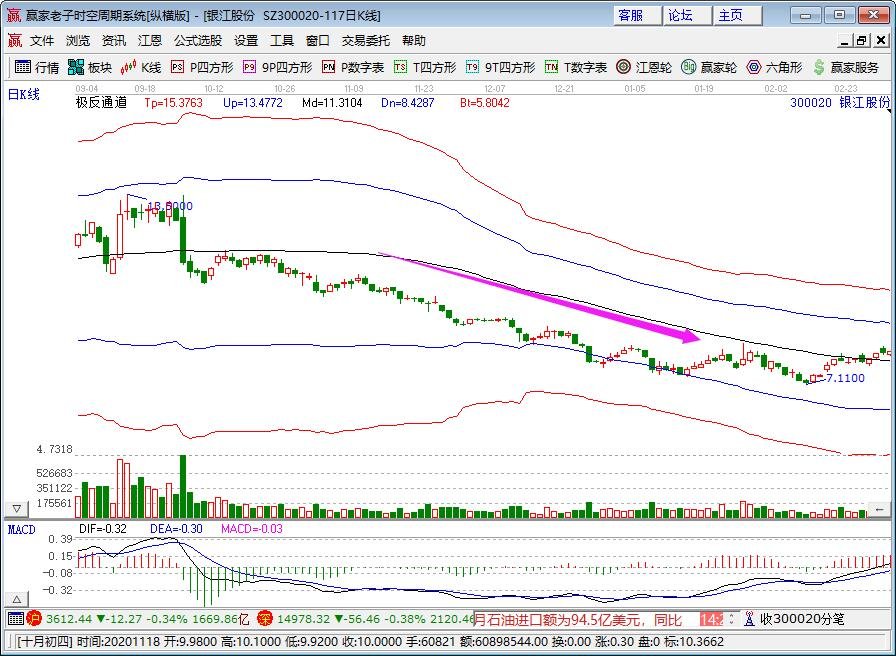
Task: Click the red 赢 logo in menu bar
Action: click(x=15, y=41)
